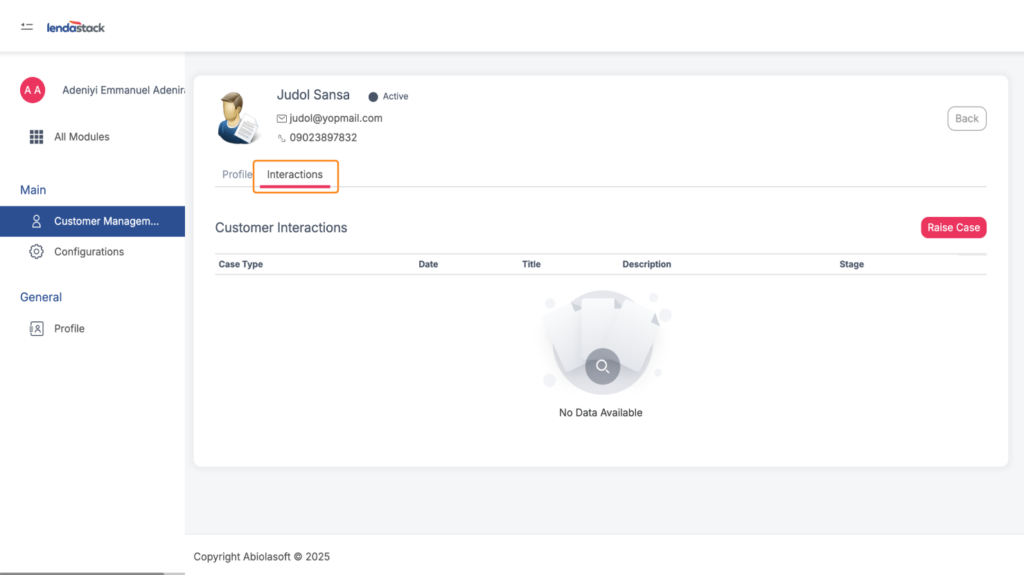Switch to the customer Profile tab
The height and width of the screenshot is (575, 1024).
pos(236,174)
